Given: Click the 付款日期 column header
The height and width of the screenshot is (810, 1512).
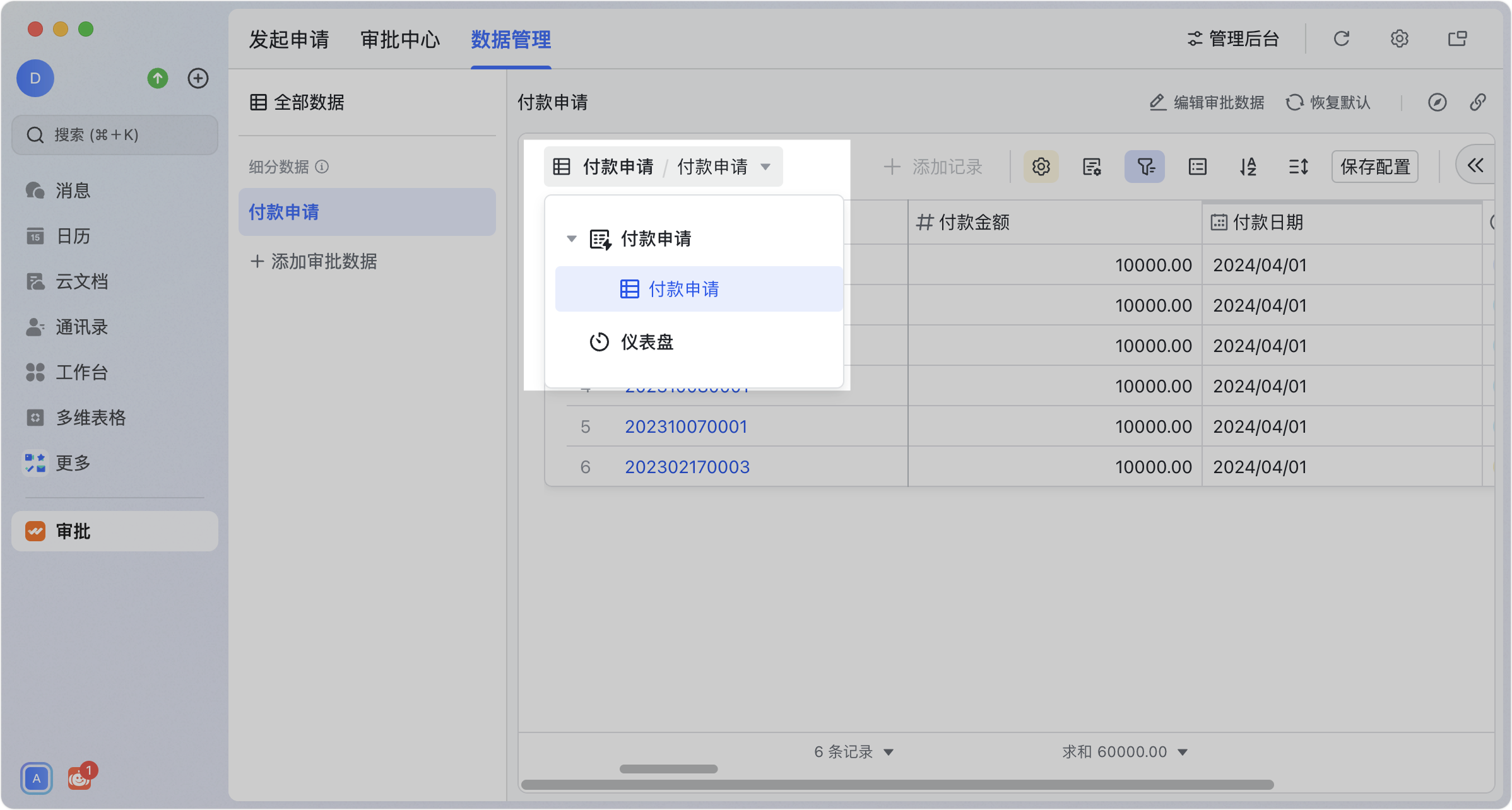Looking at the screenshot, I should (x=1342, y=222).
